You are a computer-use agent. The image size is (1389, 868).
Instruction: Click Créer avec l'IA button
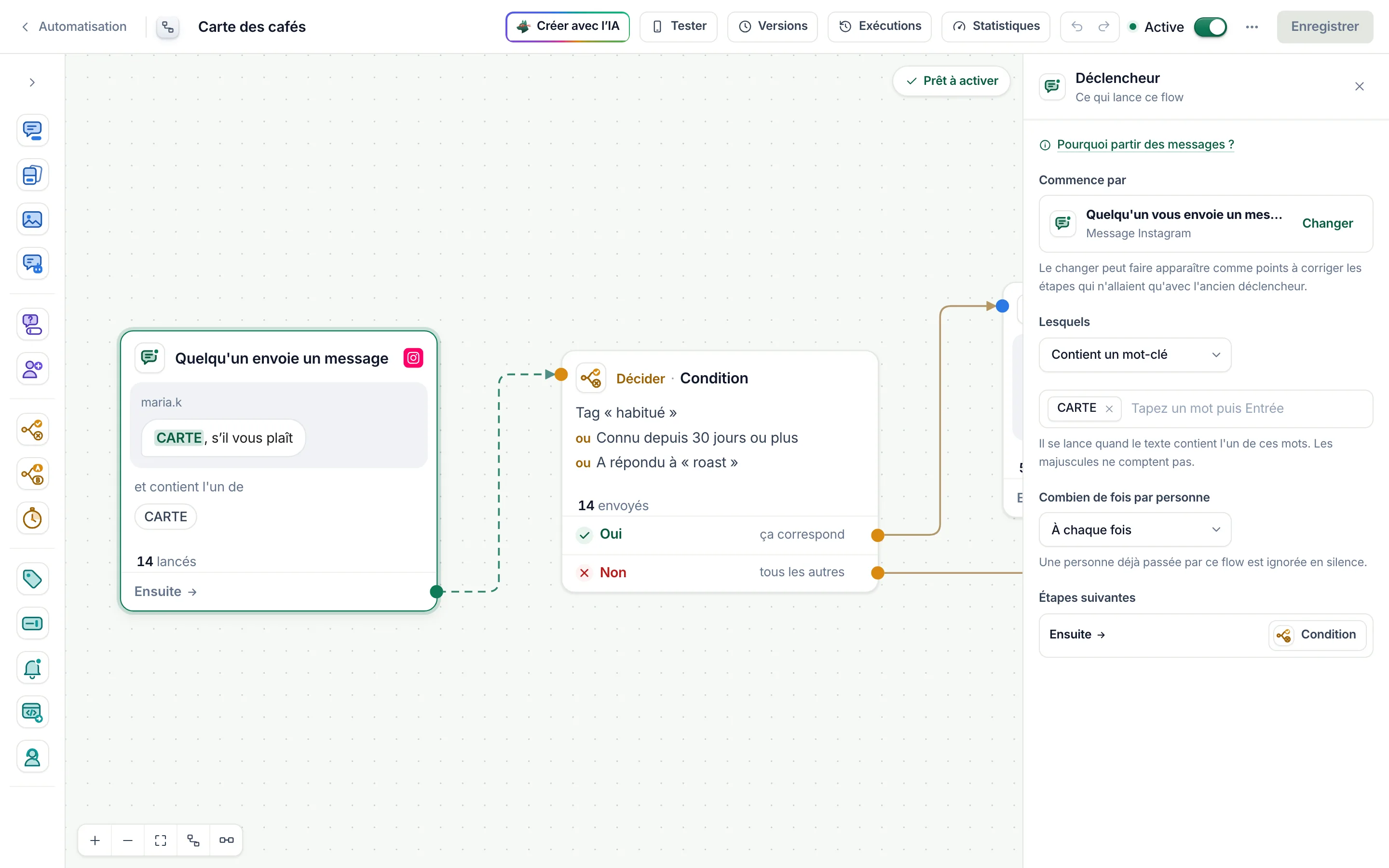pyautogui.click(x=567, y=27)
